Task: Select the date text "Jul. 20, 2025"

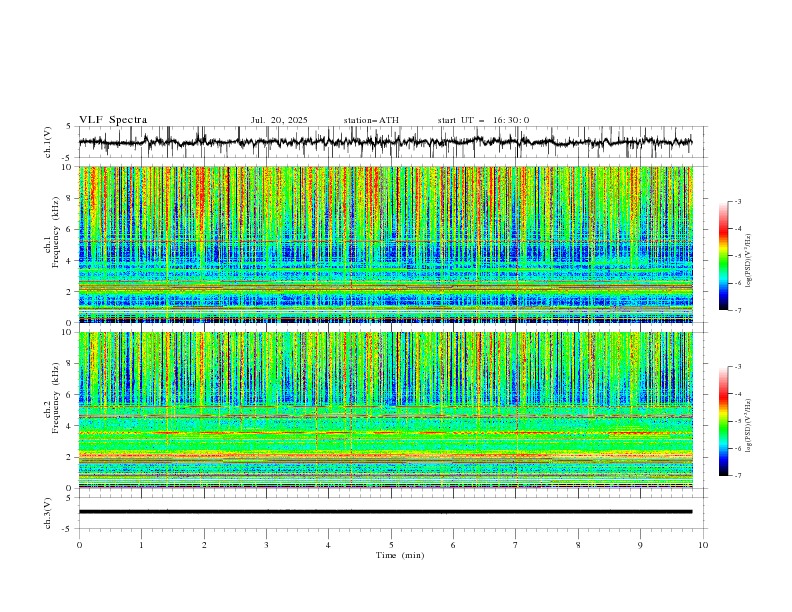Action: [279, 120]
